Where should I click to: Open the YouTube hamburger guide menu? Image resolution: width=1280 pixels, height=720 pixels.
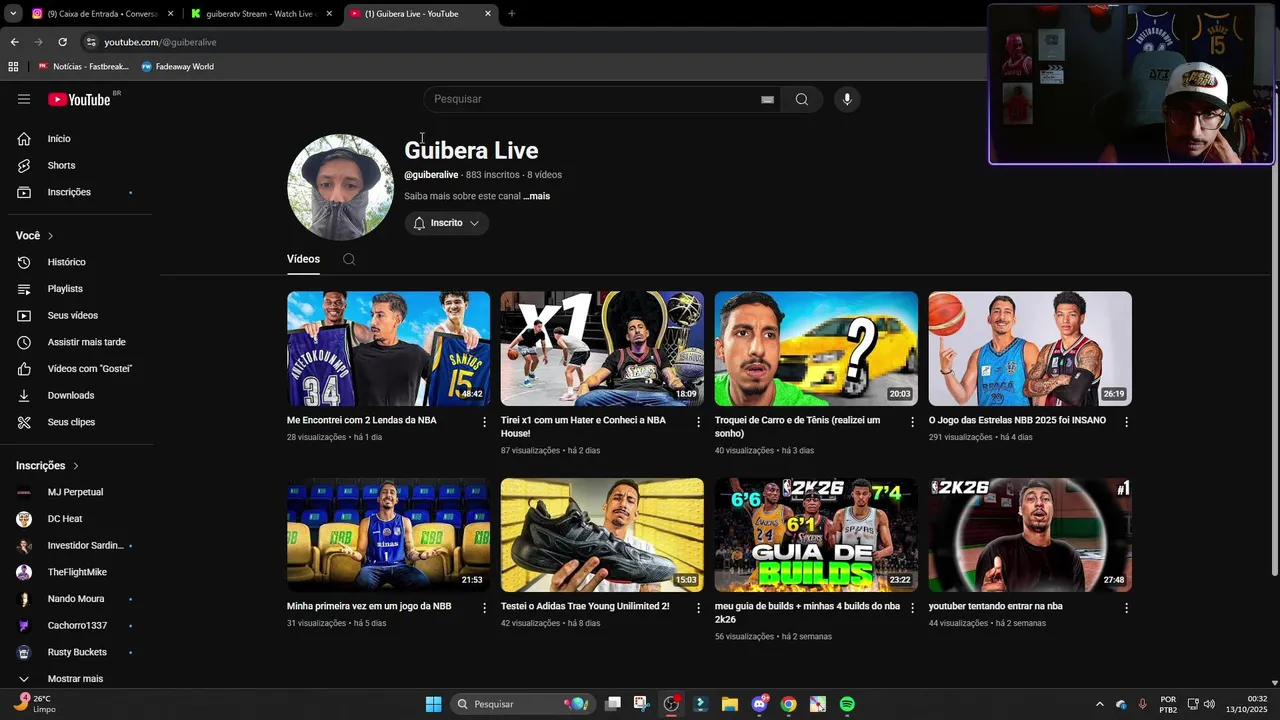[x=24, y=99]
